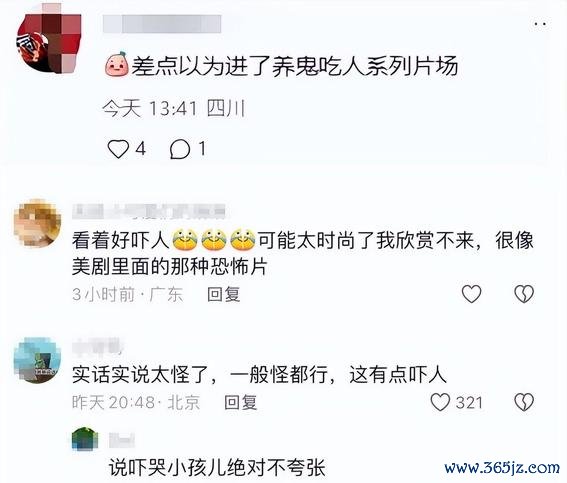Click 回复 under the Beijing comment

[240, 402]
